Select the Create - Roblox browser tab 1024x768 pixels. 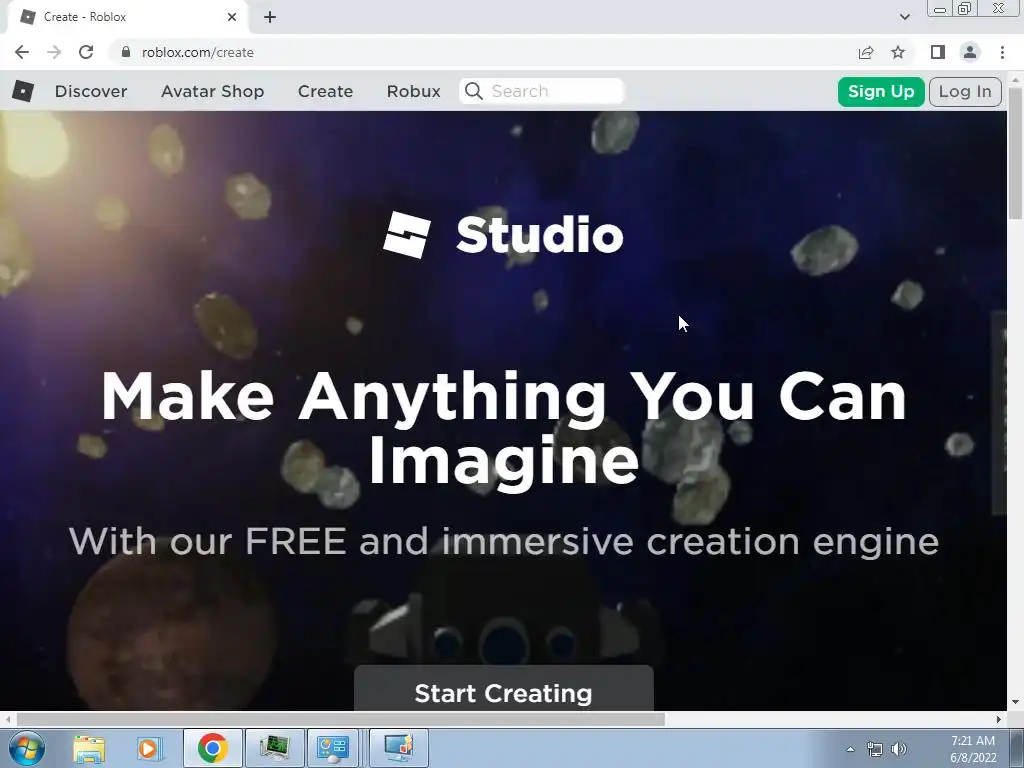click(127, 17)
